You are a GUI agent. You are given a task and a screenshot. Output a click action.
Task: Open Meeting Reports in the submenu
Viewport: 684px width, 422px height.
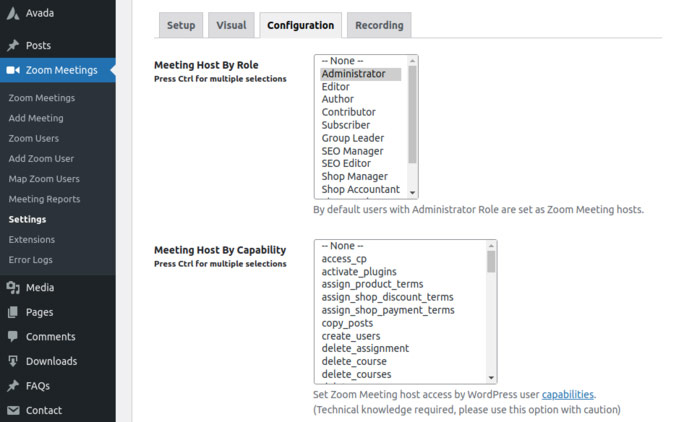pyautogui.click(x=44, y=199)
